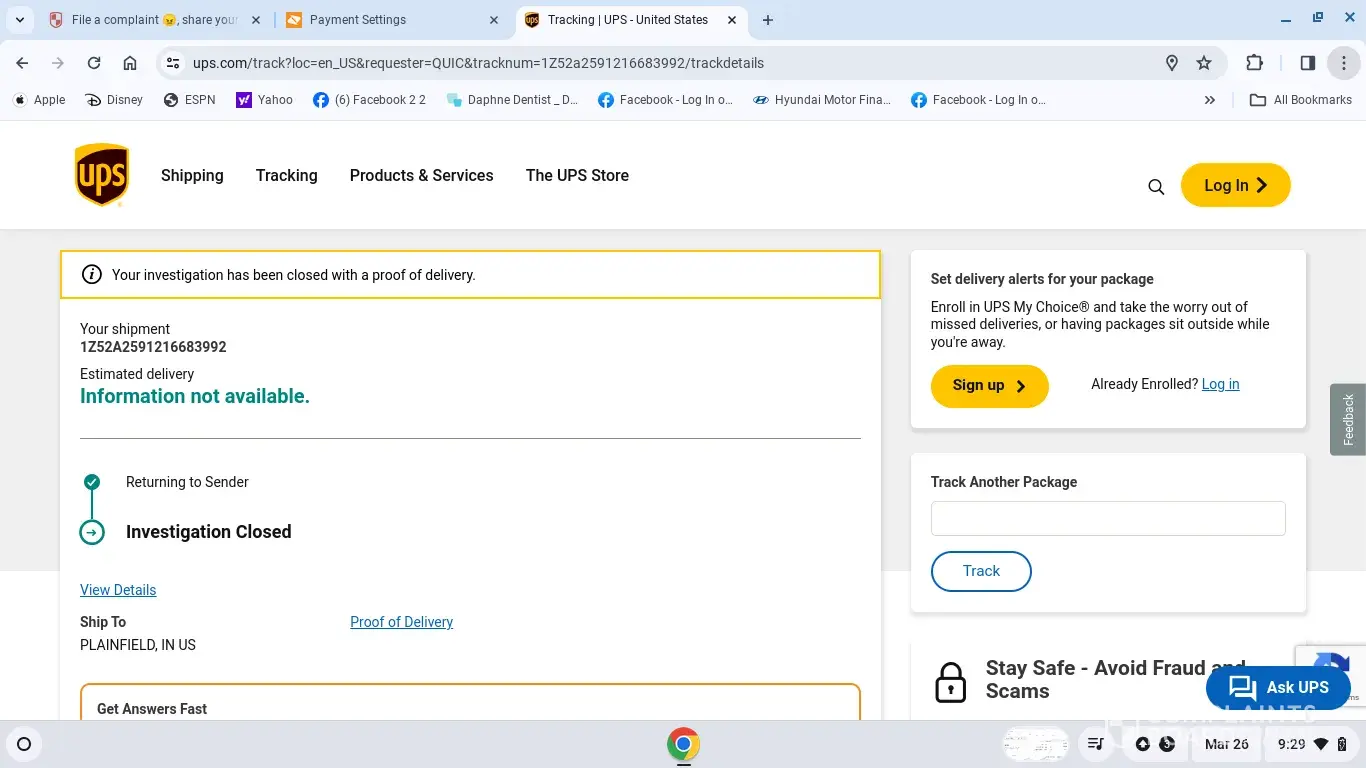
Task: Bookmark this page with the star icon
Action: pyautogui.click(x=1204, y=63)
